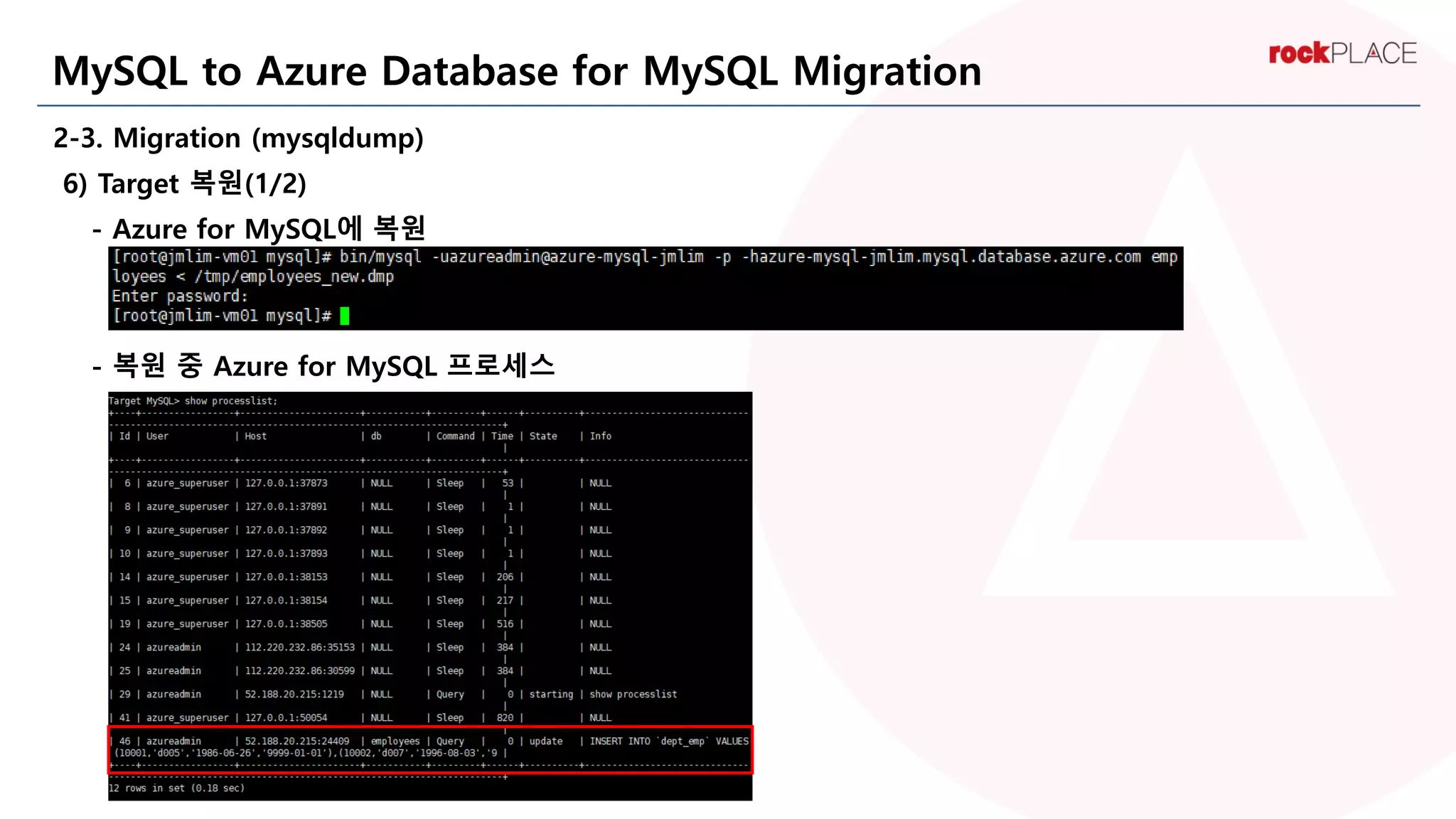This screenshot has height=819, width=1456.
Task: Click the 'show processlist' info cell
Action: click(x=633, y=695)
